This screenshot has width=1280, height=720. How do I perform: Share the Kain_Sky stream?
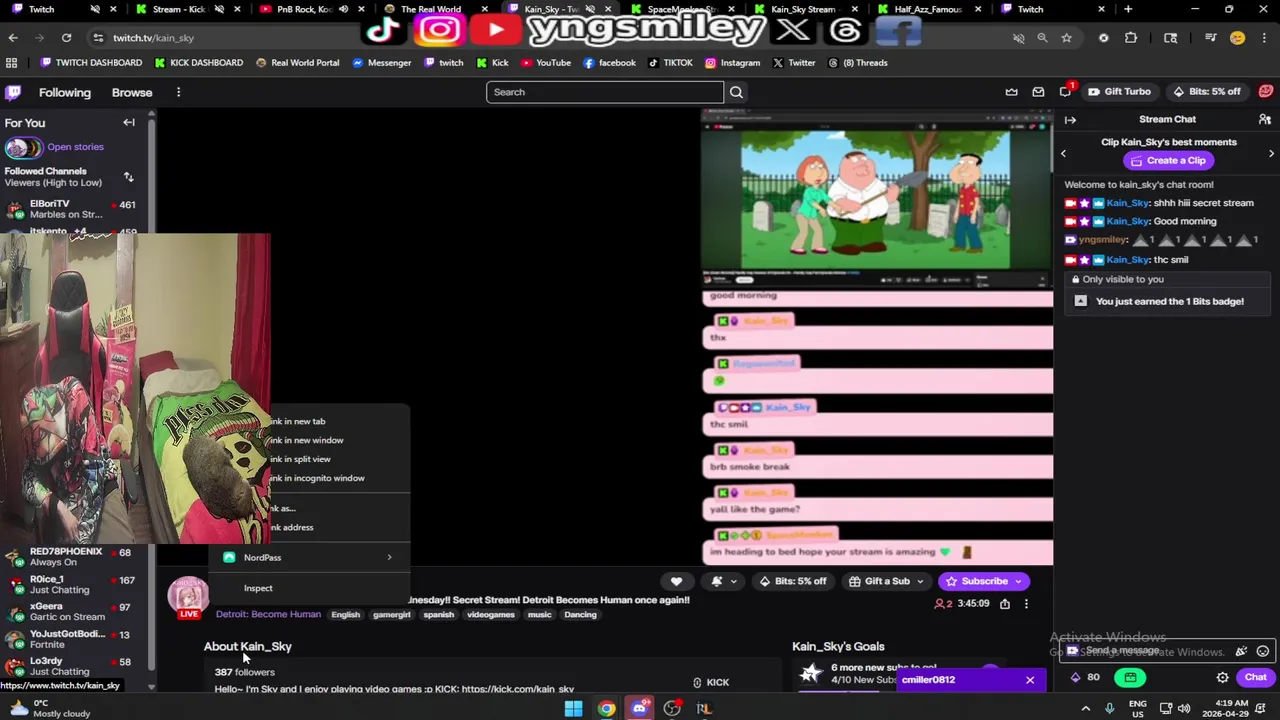(x=1005, y=604)
